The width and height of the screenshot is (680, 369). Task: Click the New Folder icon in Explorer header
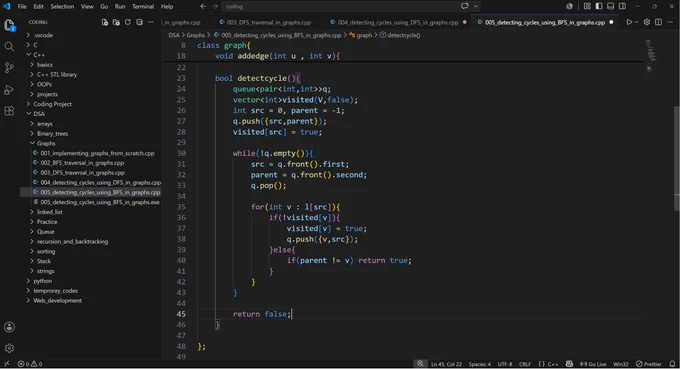click(x=116, y=22)
